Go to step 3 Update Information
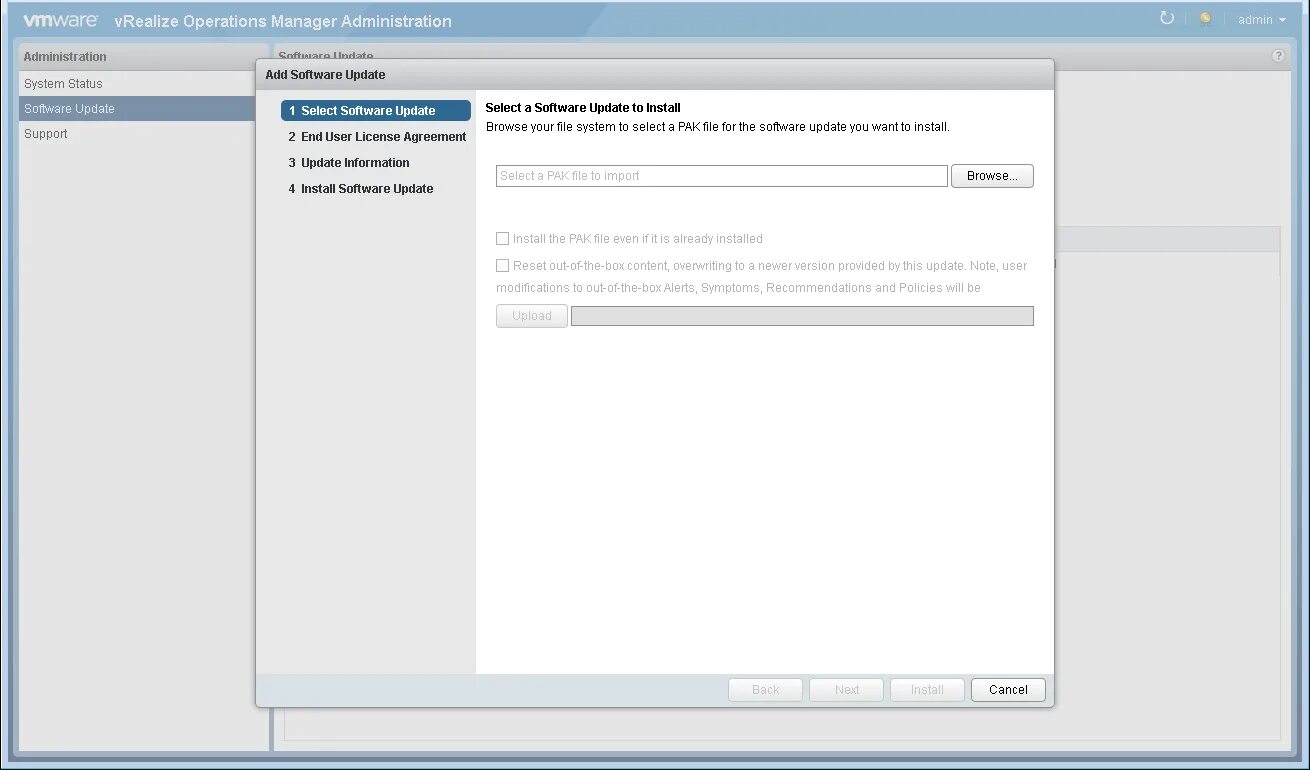Viewport: 1310px width, 770px height. pyautogui.click(x=376, y=163)
